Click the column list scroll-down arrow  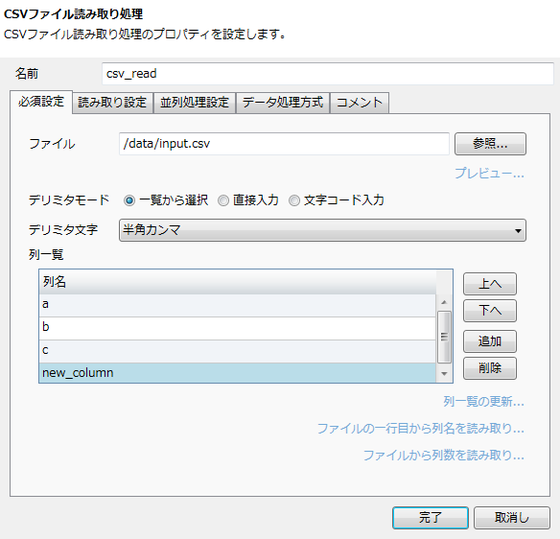coord(444,374)
